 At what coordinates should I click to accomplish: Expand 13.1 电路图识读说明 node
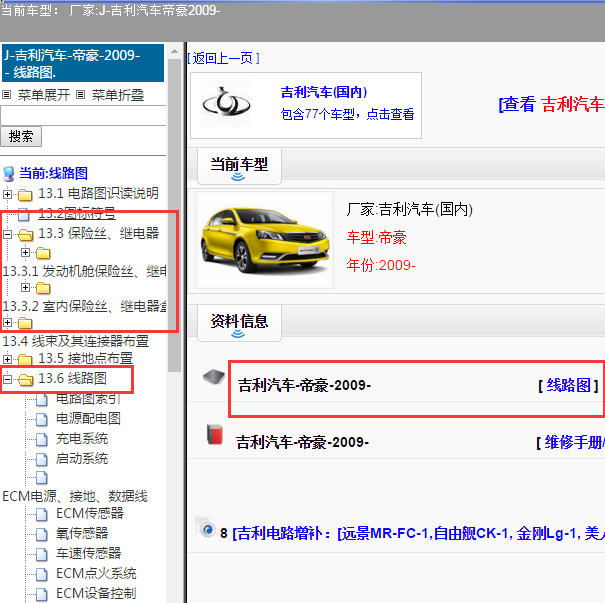point(7,194)
